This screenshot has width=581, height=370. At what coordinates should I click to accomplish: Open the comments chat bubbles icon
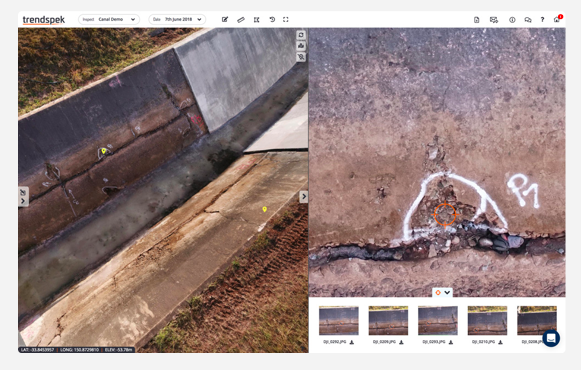pos(528,20)
